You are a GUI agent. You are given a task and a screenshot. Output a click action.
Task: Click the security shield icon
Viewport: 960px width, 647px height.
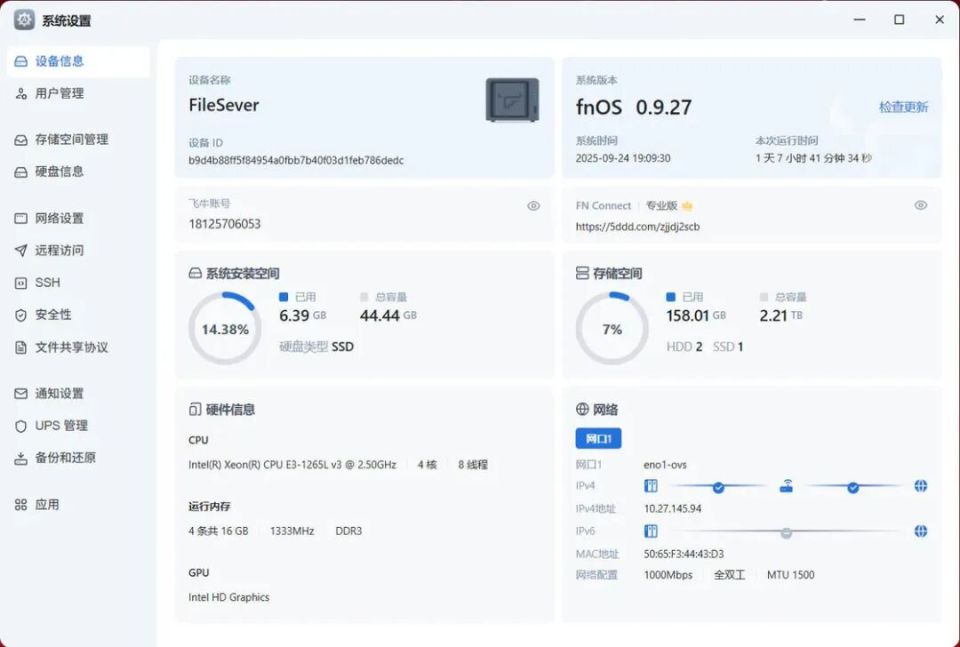click(21, 315)
